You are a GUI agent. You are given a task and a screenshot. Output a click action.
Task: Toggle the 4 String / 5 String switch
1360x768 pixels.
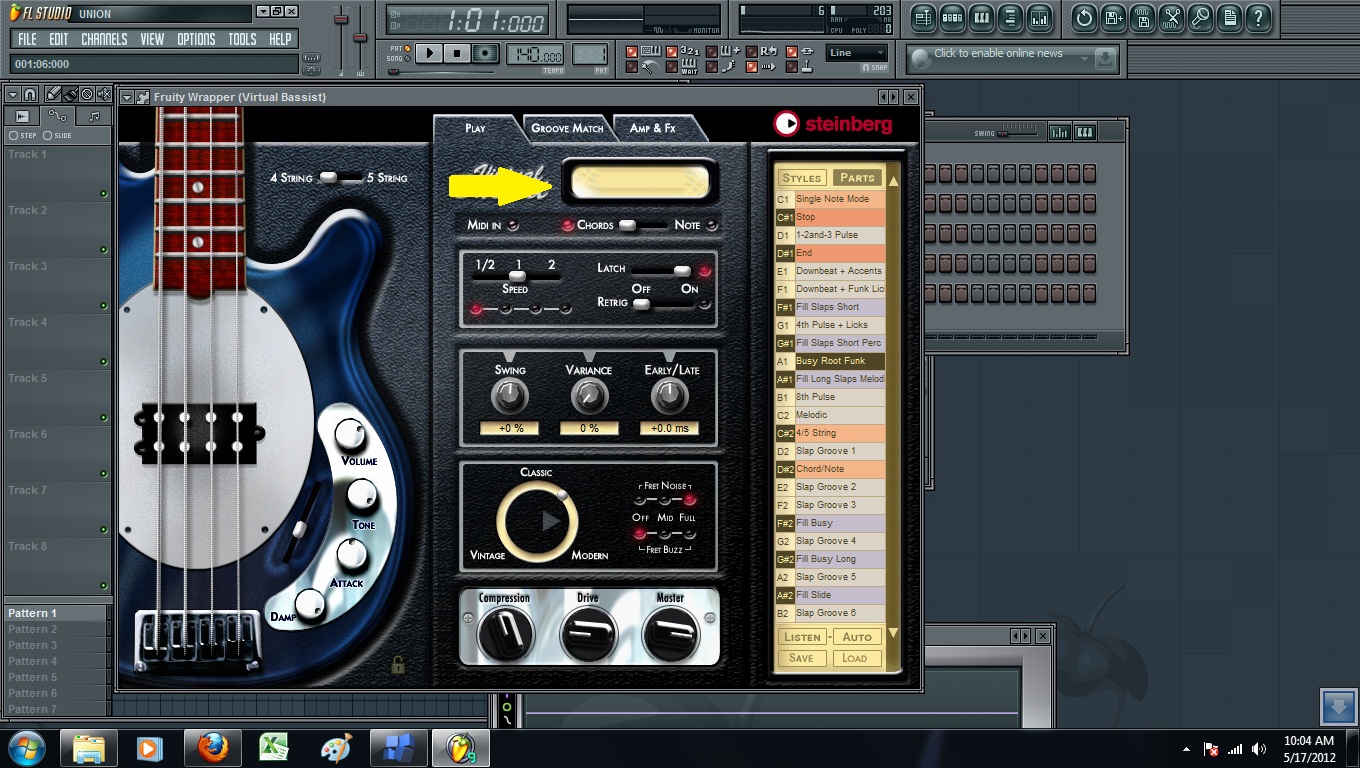click(x=340, y=178)
